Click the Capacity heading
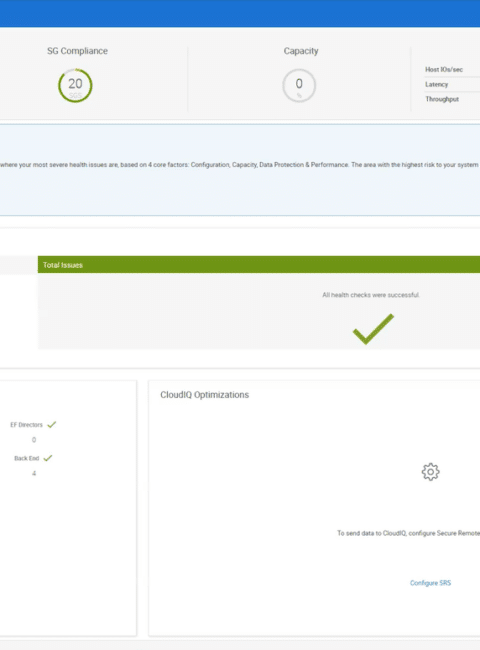Viewport: 480px width, 650px height. point(301,51)
